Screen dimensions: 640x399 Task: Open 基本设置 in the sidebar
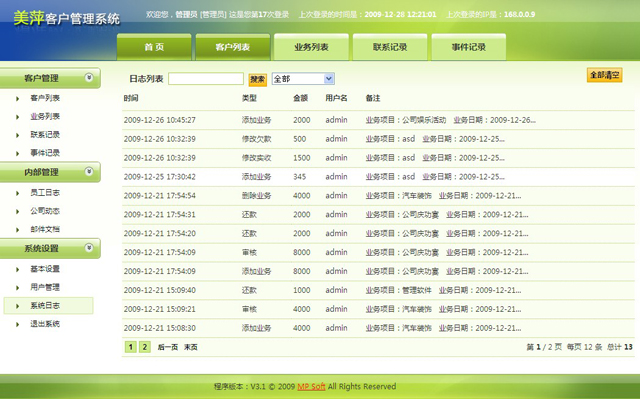pyautogui.click(x=45, y=269)
